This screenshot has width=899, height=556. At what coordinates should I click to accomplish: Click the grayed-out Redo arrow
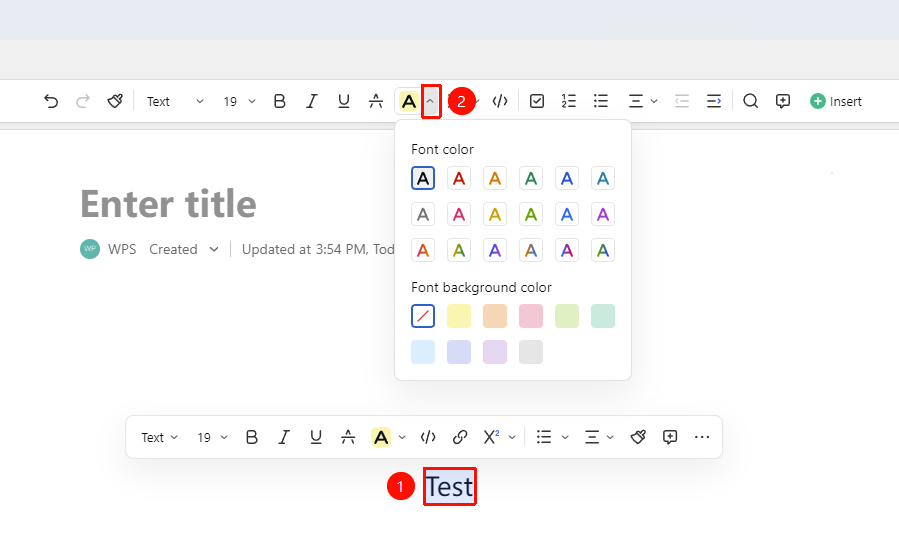coord(83,101)
